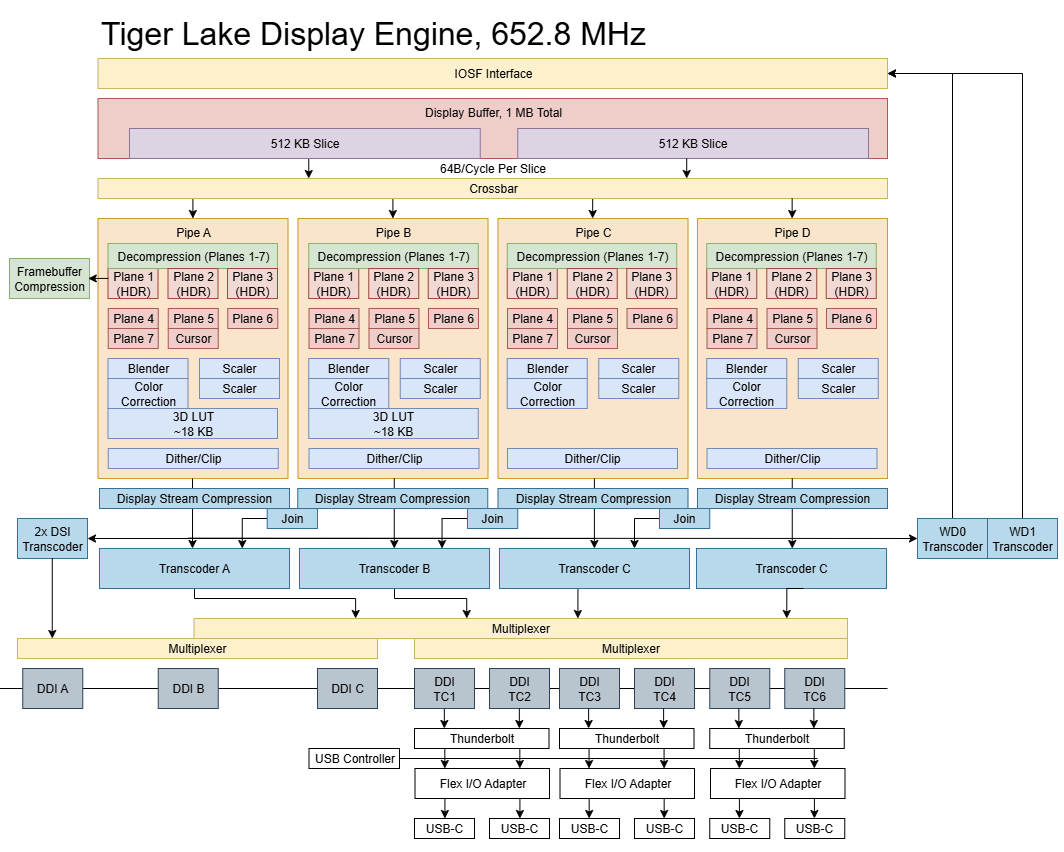Select Pipe A's Decompression (Planes 1-7) block
The image size is (1064, 852).
[193, 256]
